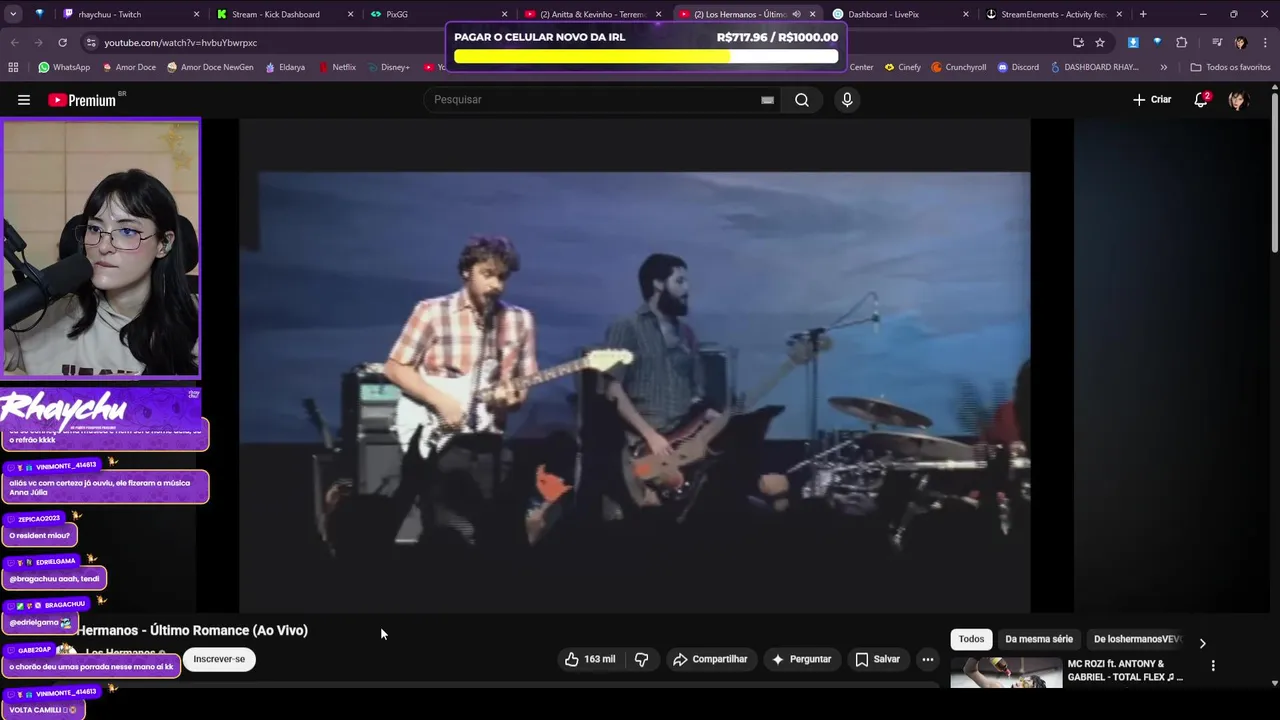
Task: Switch to StreamElements Activity feed tab
Action: [x=1054, y=14]
